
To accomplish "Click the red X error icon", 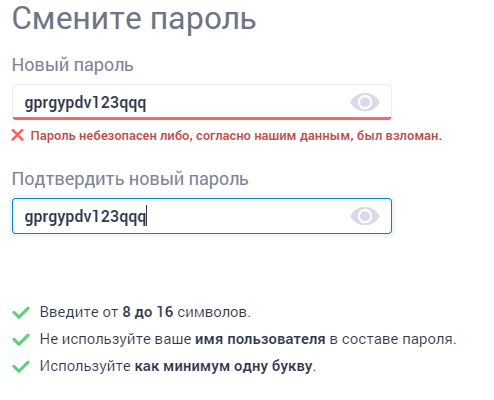I will 17,135.
